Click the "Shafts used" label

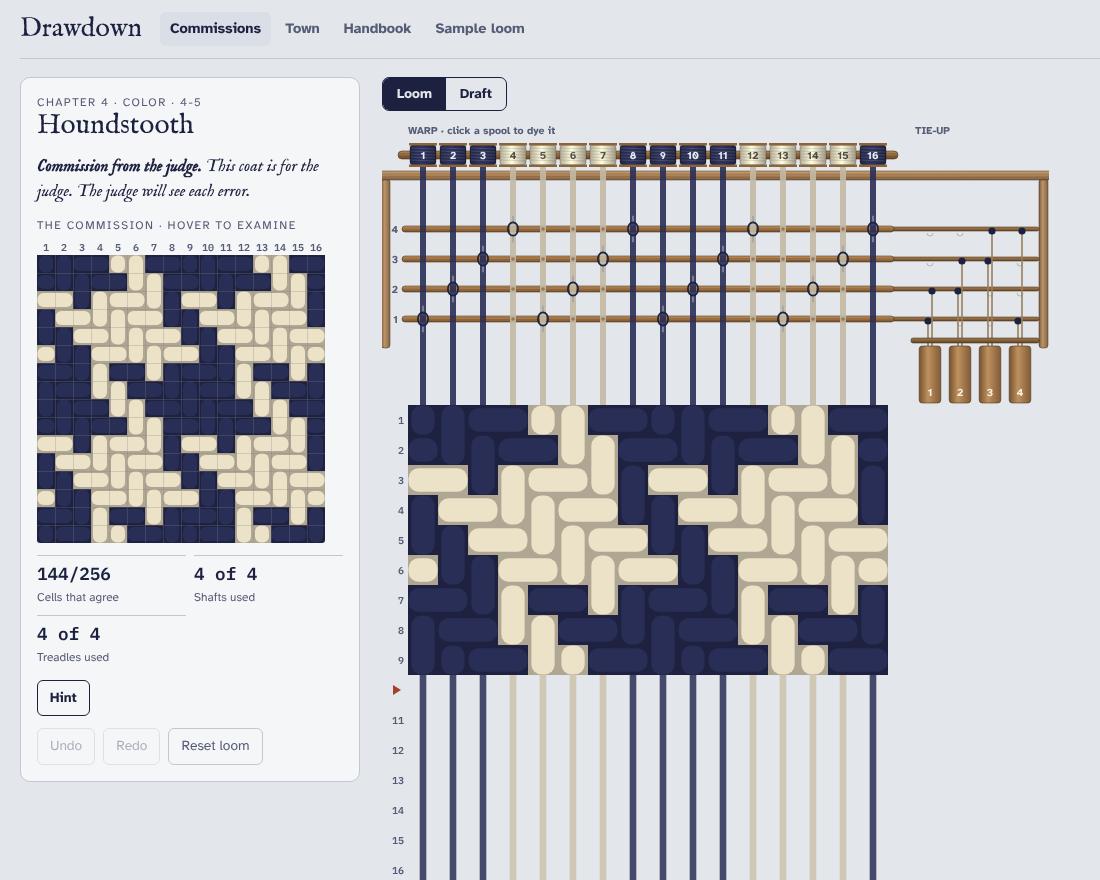click(x=224, y=597)
